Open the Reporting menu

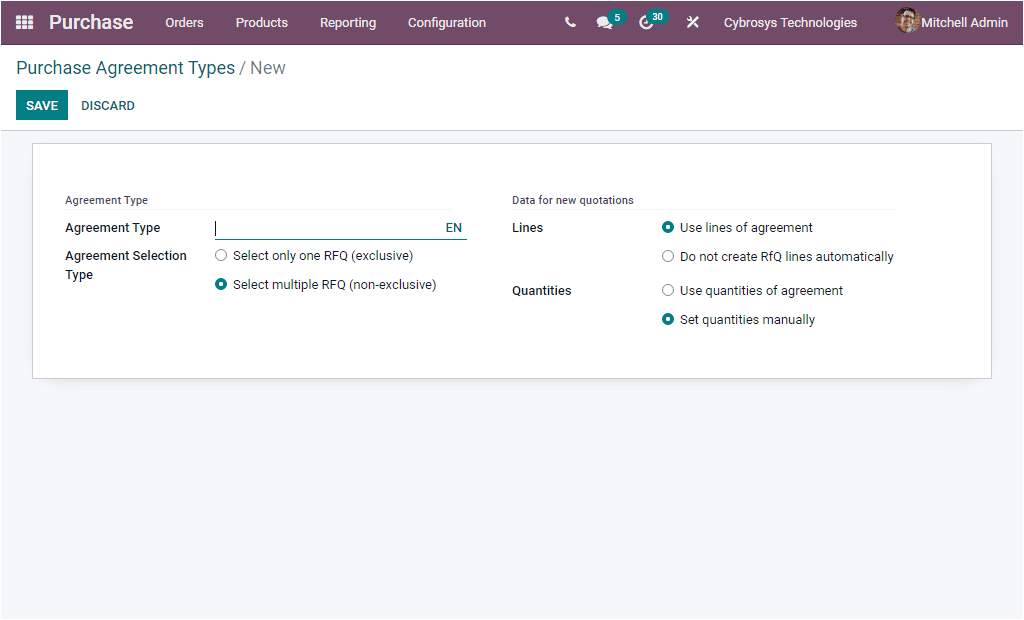tap(347, 22)
